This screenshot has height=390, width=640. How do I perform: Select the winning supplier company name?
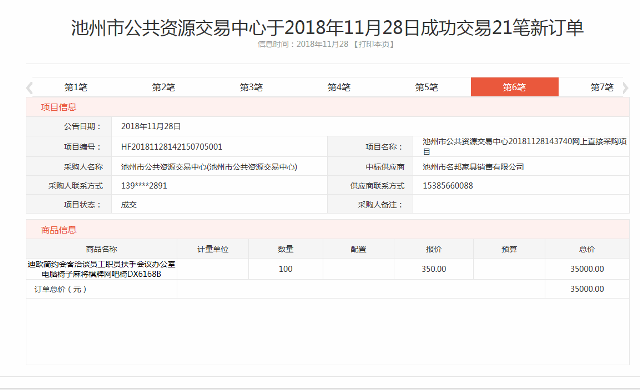[x=473, y=166]
